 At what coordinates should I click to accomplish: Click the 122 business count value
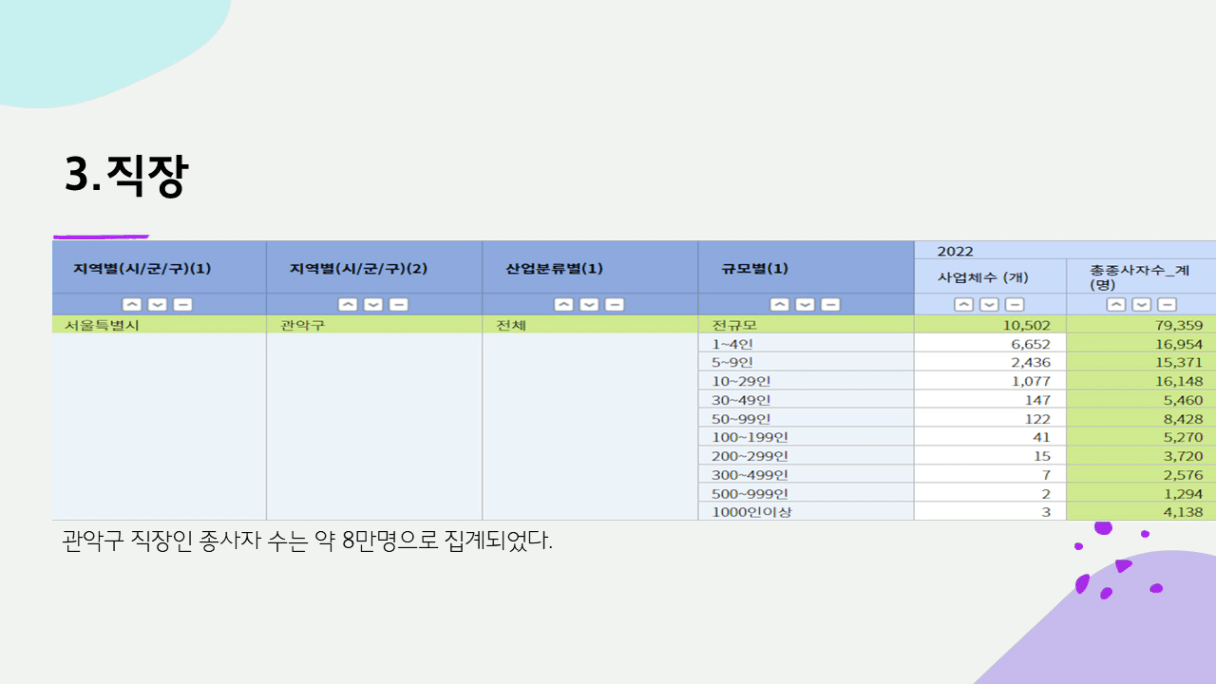[x=1037, y=418]
